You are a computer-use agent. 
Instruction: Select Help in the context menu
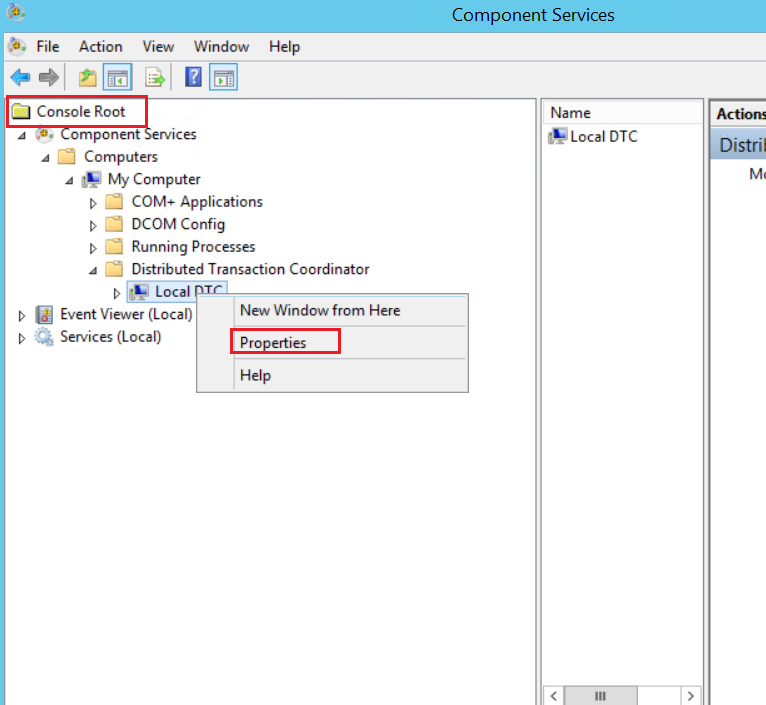pyautogui.click(x=255, y=375)
